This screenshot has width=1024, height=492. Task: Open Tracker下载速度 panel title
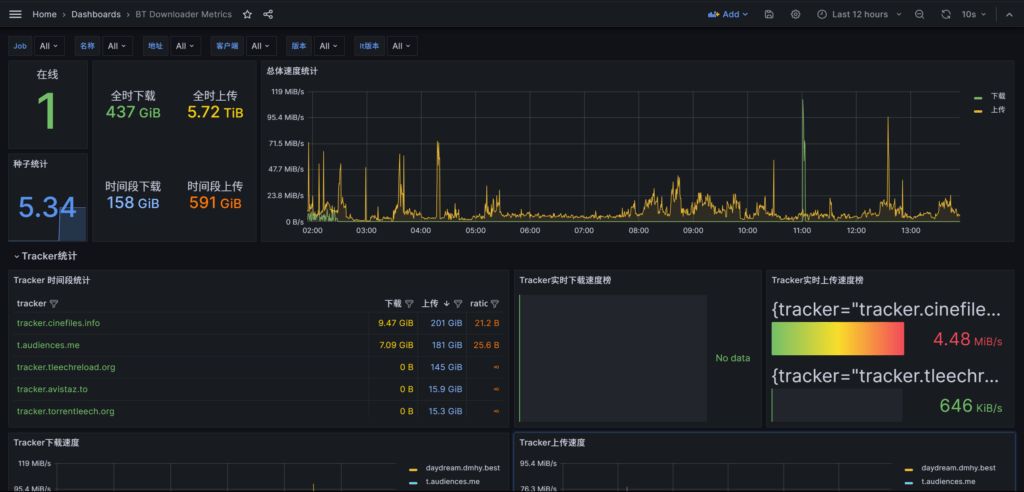tap(46, 443)
